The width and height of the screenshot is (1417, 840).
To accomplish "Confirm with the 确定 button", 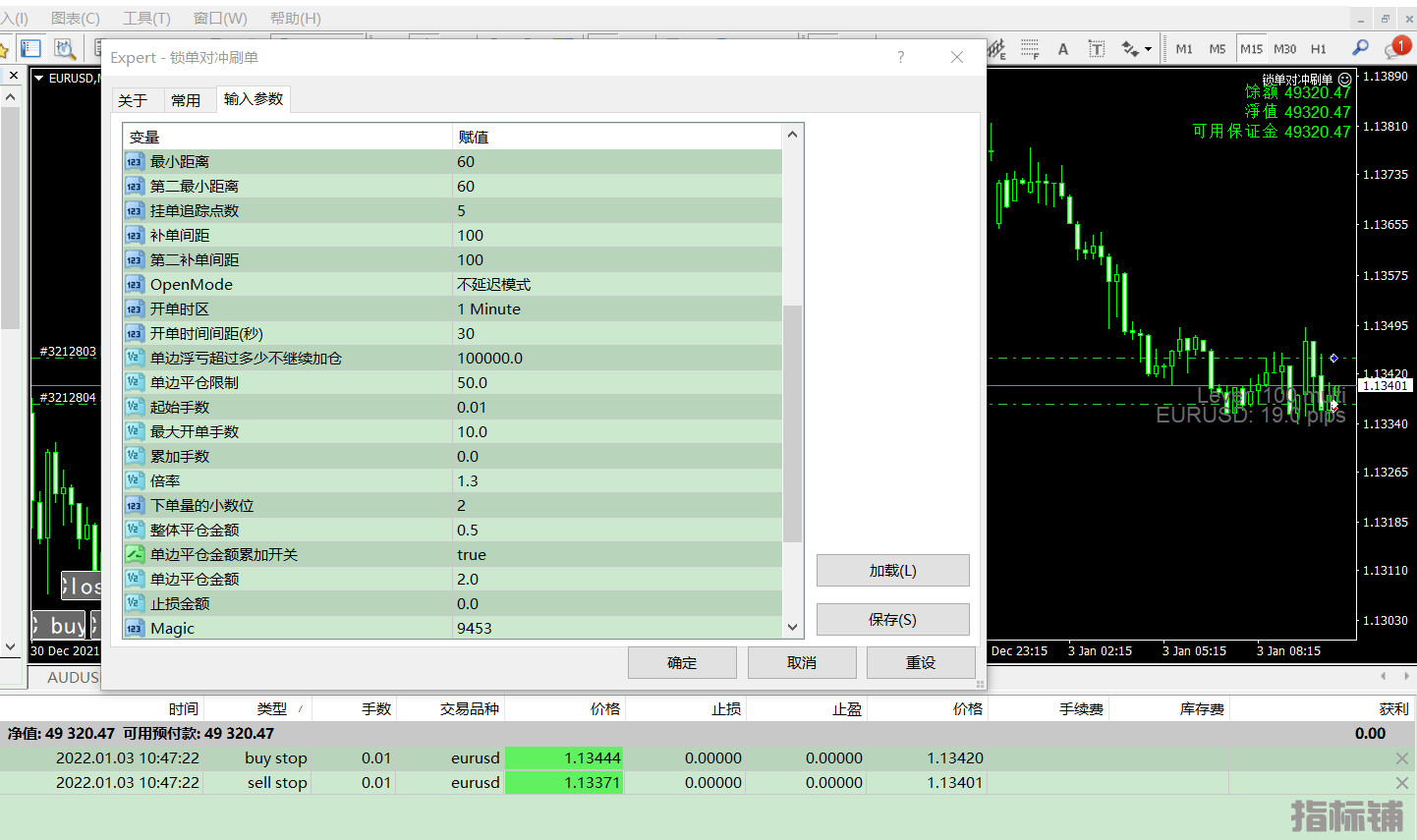I will [682, 663].
